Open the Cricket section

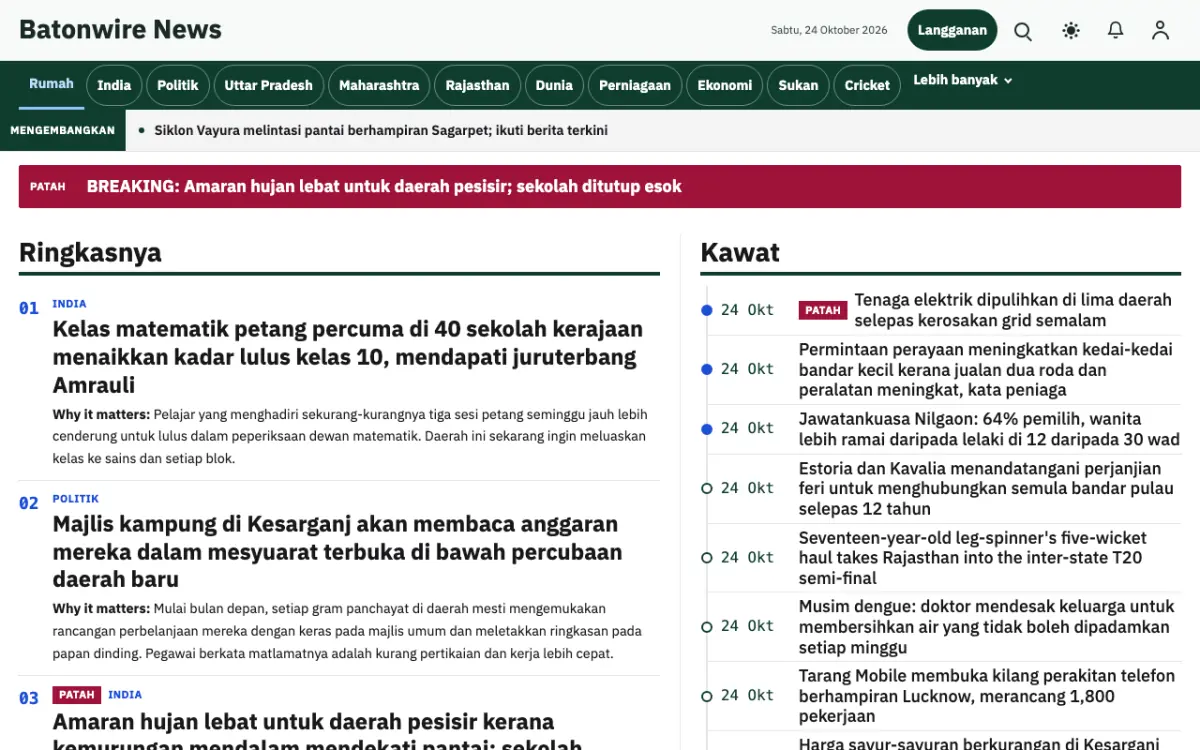tap(867, 85)
